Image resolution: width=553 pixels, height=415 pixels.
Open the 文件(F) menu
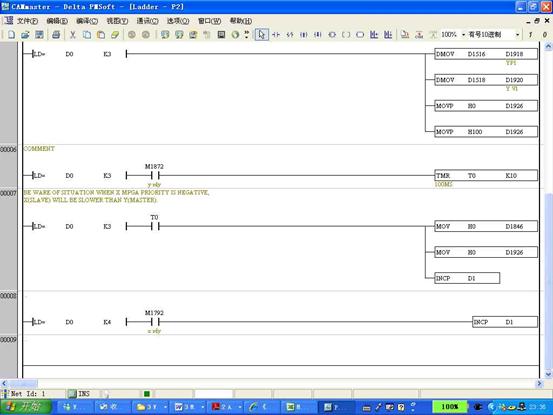tap(28, 21)
